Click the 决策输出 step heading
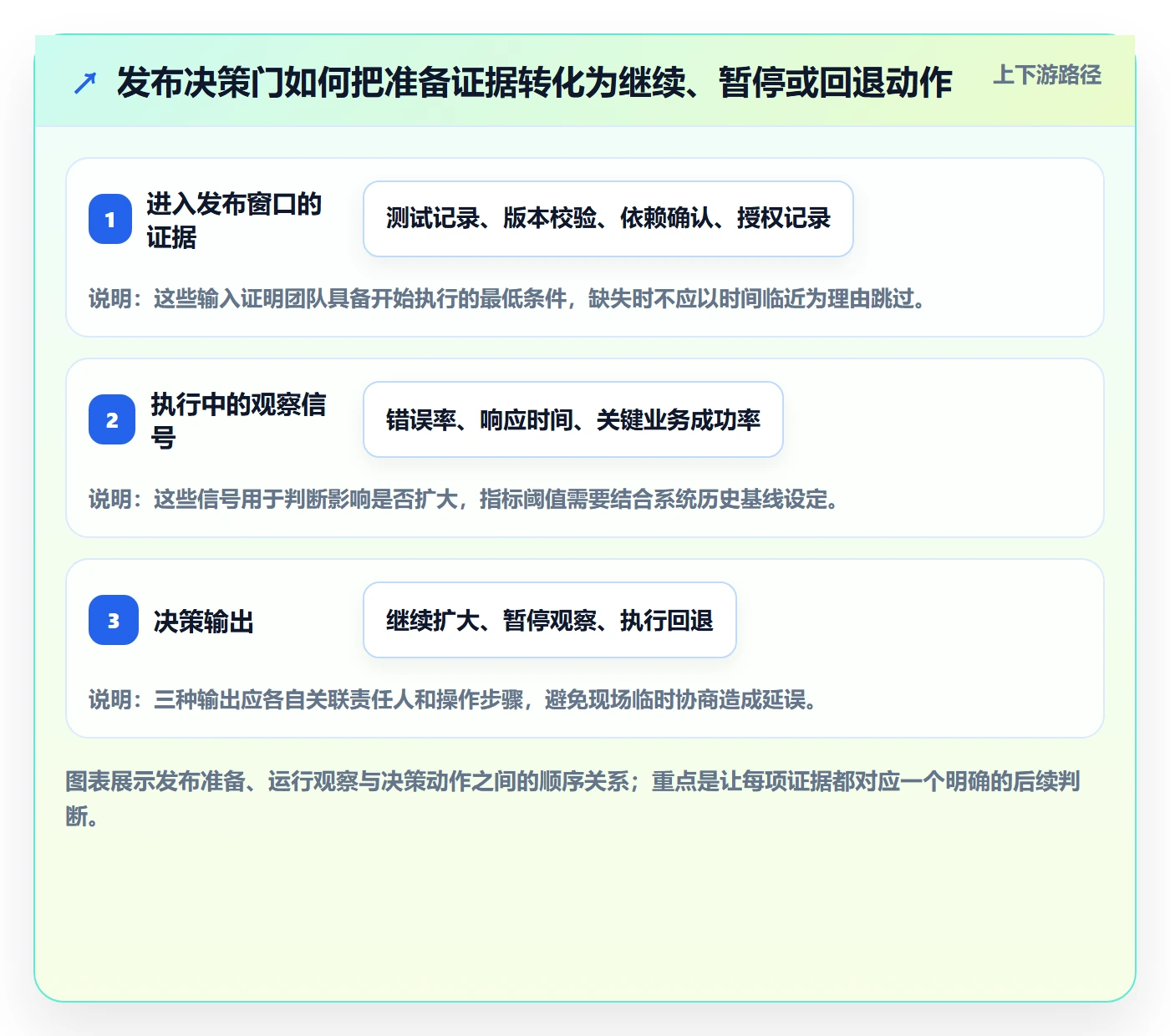This screenshot has width=1170, height=1036. 204,622
